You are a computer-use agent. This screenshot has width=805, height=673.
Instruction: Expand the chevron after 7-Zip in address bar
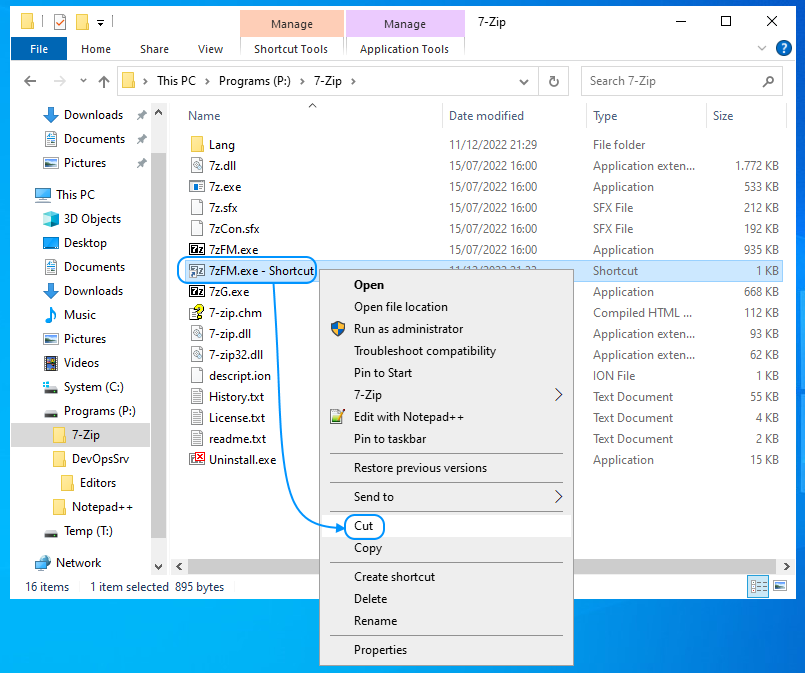(353, 81)
